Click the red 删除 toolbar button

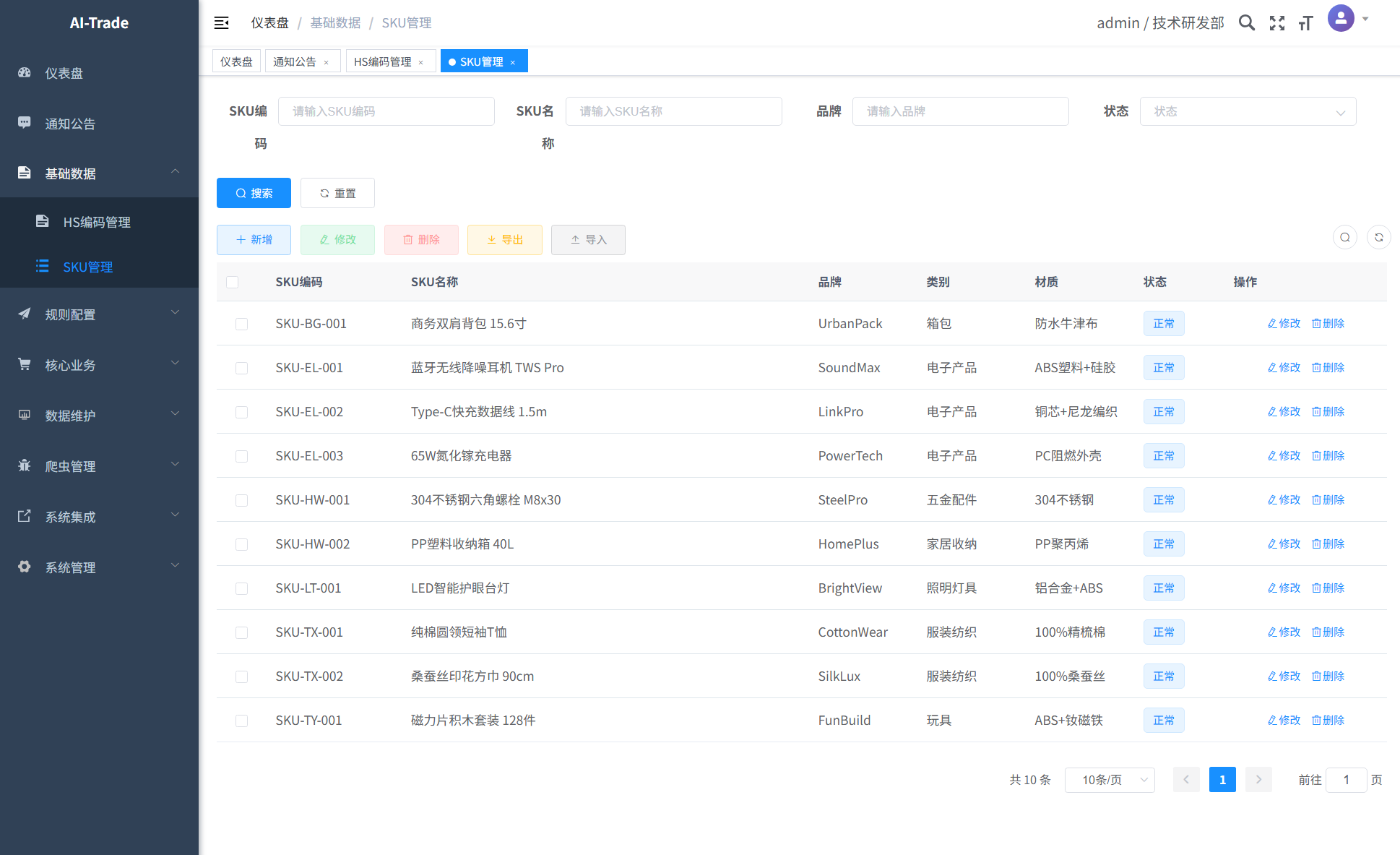[421, 240]
